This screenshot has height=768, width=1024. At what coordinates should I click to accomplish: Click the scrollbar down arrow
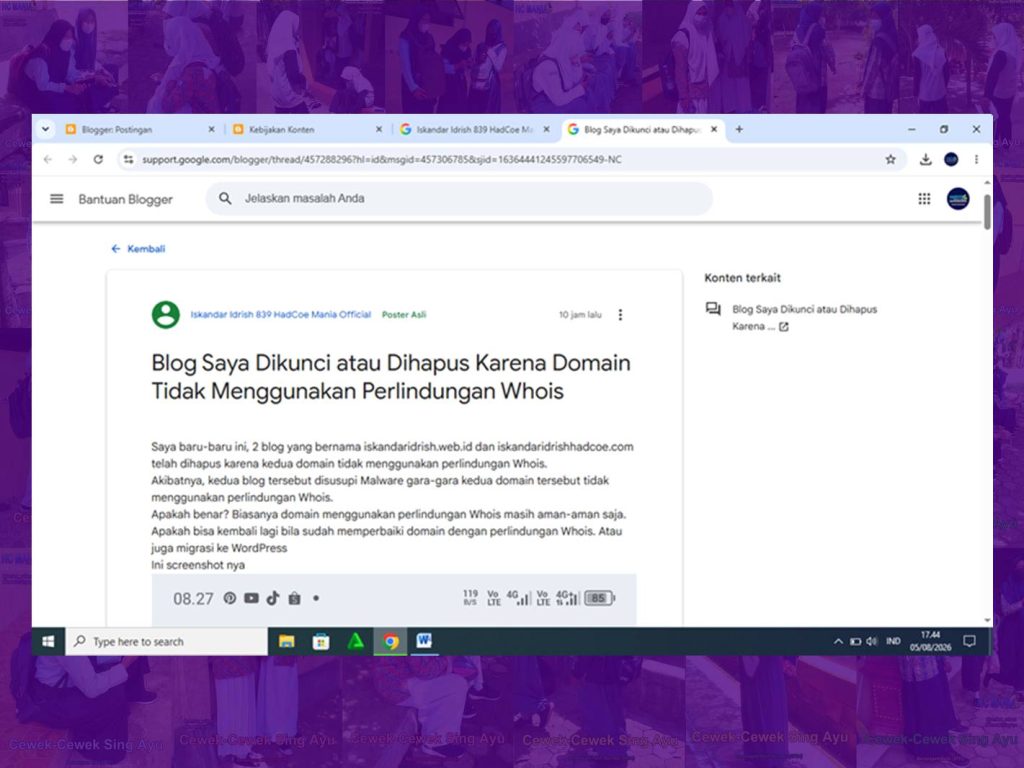click(x=987, y=620)
